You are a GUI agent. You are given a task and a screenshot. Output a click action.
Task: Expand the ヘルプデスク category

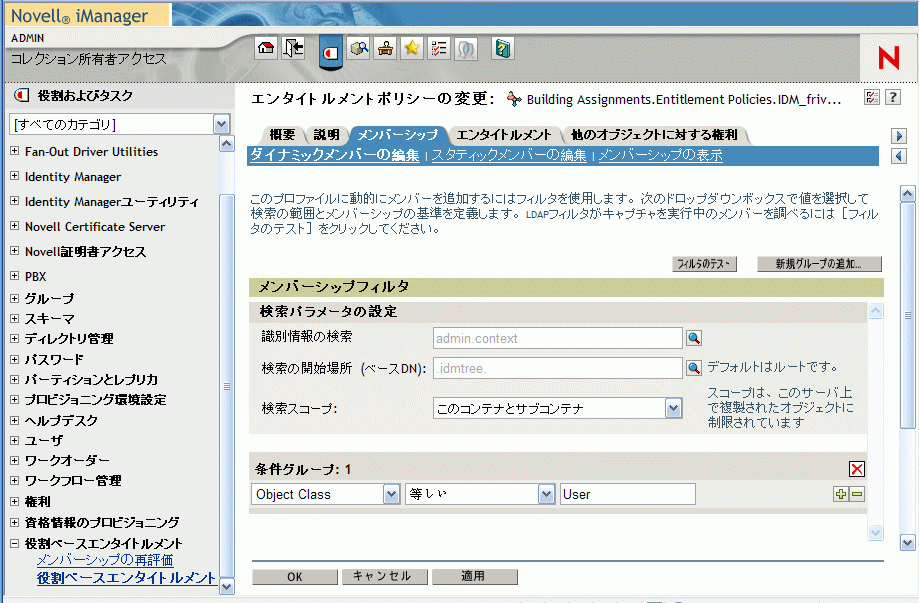[x=15, y=420]
